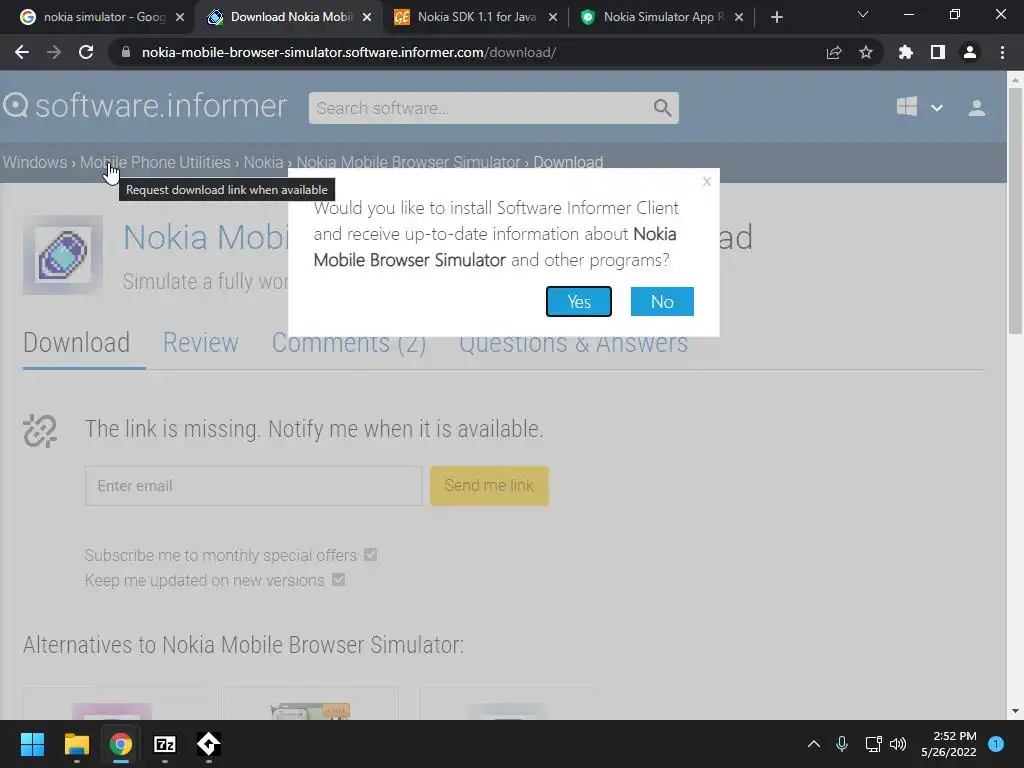Switch to the Review tab
This screenshot has width=1024, height=768.
click(x=200, y=343)
